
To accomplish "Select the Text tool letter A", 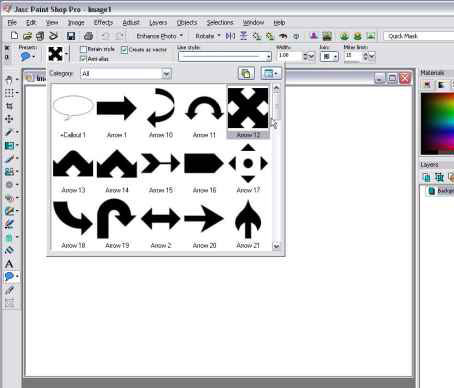I will point(9,264).
